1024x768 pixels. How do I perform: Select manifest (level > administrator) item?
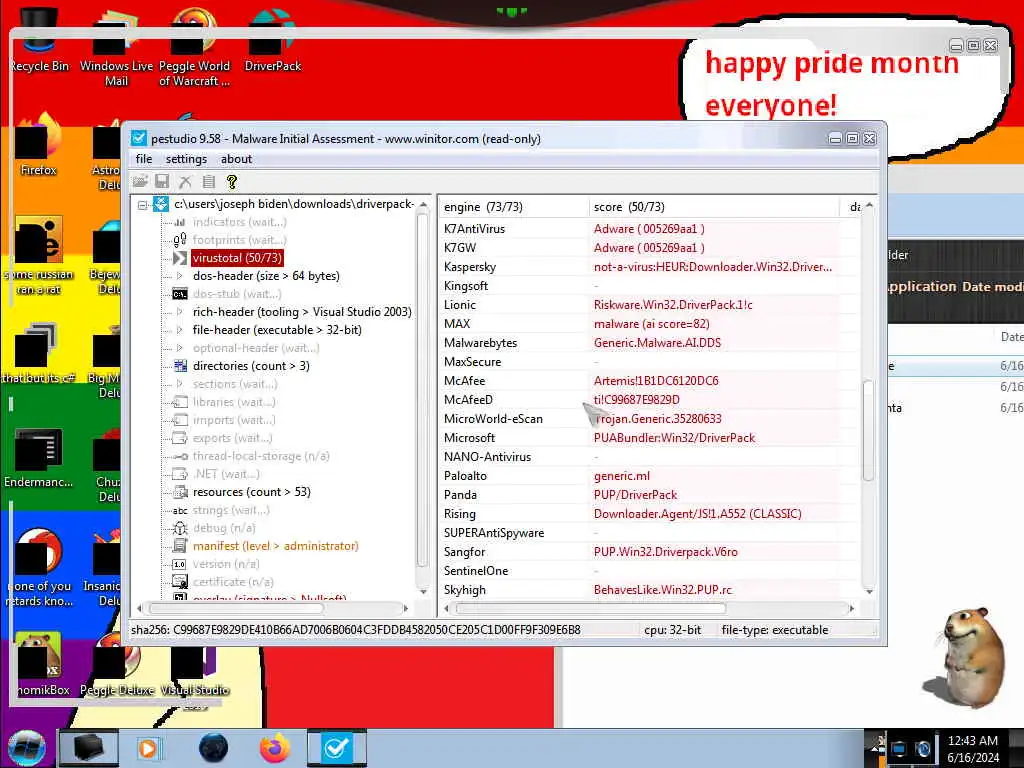[x=276, y=546]
